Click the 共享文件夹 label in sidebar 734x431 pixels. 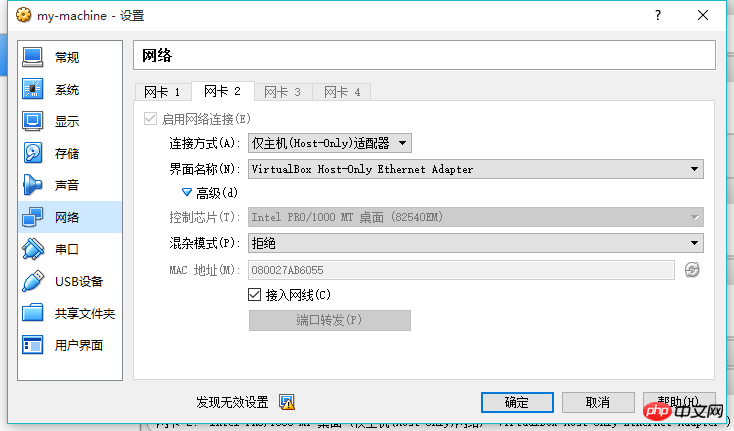[x=85, y=313]
